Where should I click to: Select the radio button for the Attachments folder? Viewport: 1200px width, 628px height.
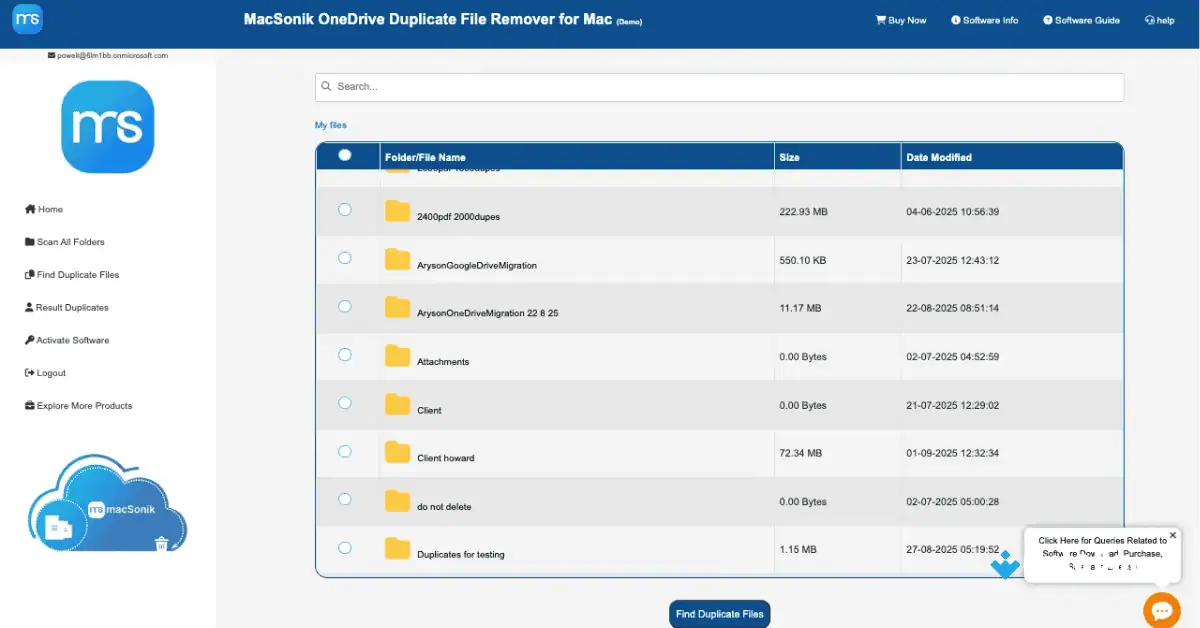click(344, 354)
